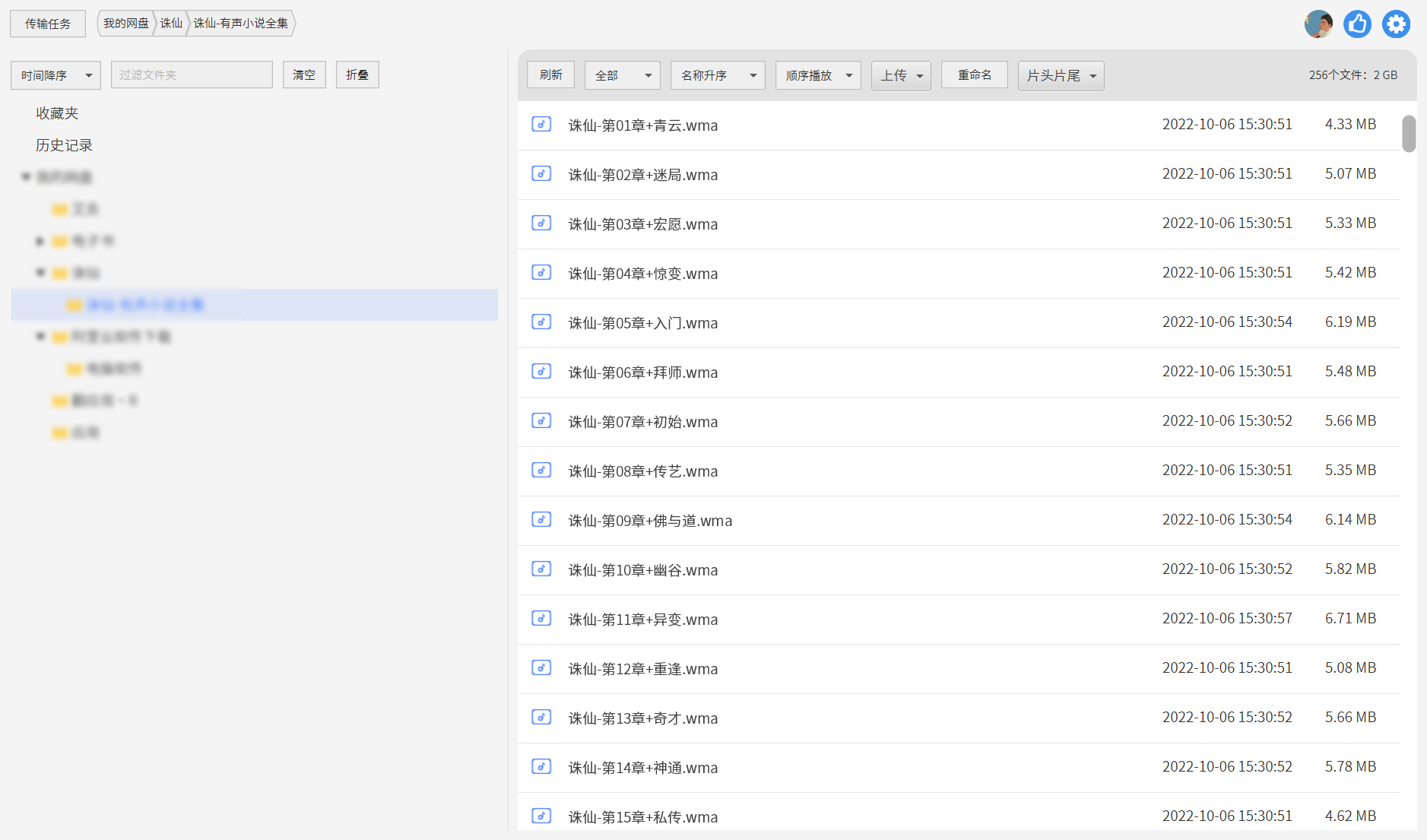
Task: Click audio icon for 第12章+重逢.wma
Action: point(541,668)
